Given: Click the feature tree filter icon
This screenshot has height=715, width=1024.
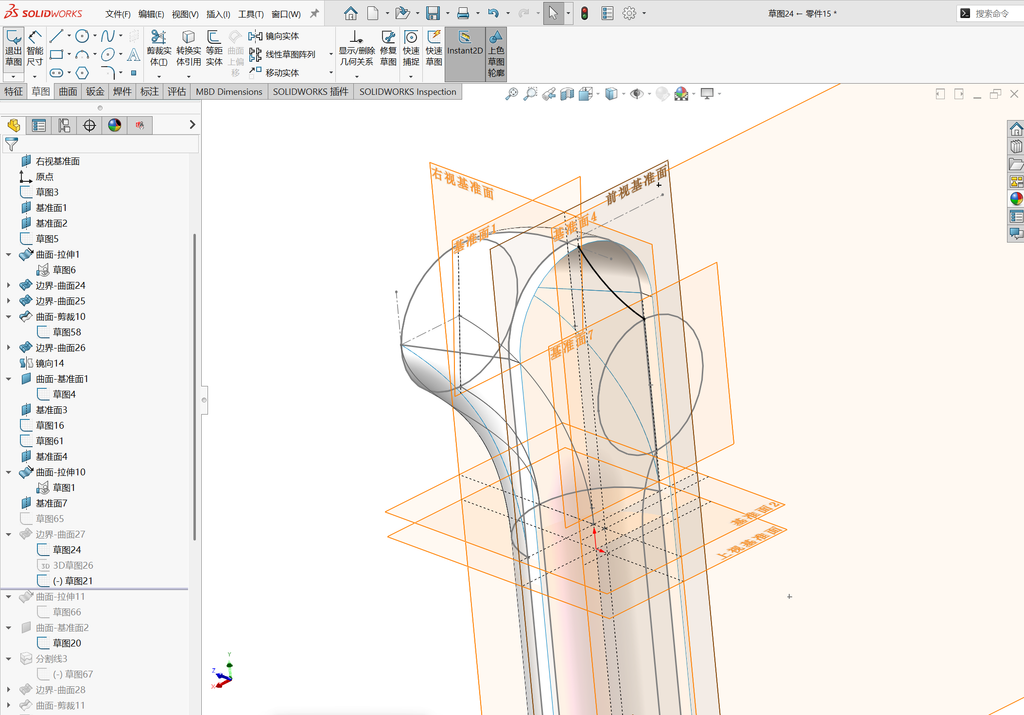Looking at the screenshot, I should tap(11, 144).
